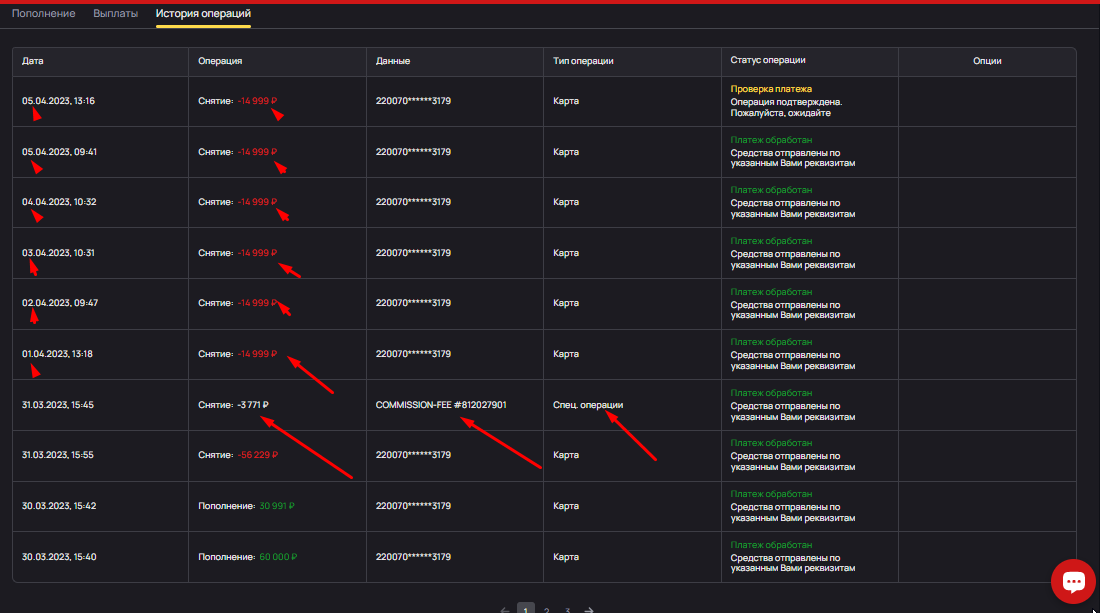
Task: Click the Тип операции column header
Action: (583, 61)
